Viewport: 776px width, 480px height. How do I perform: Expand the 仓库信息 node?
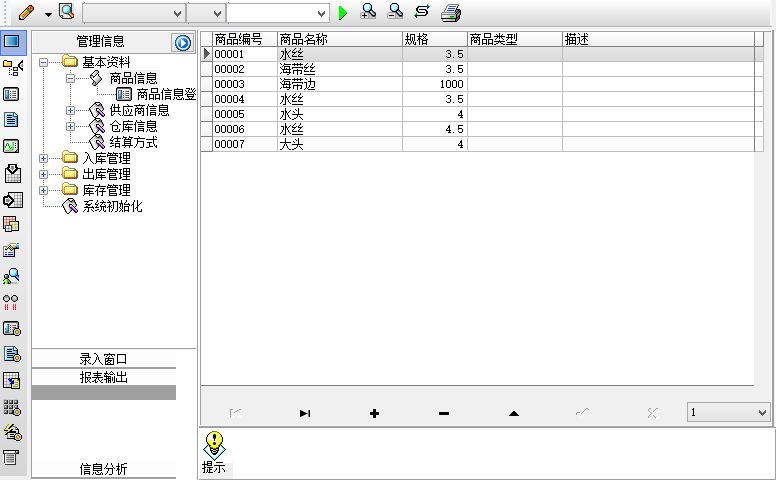click(70, 126)
